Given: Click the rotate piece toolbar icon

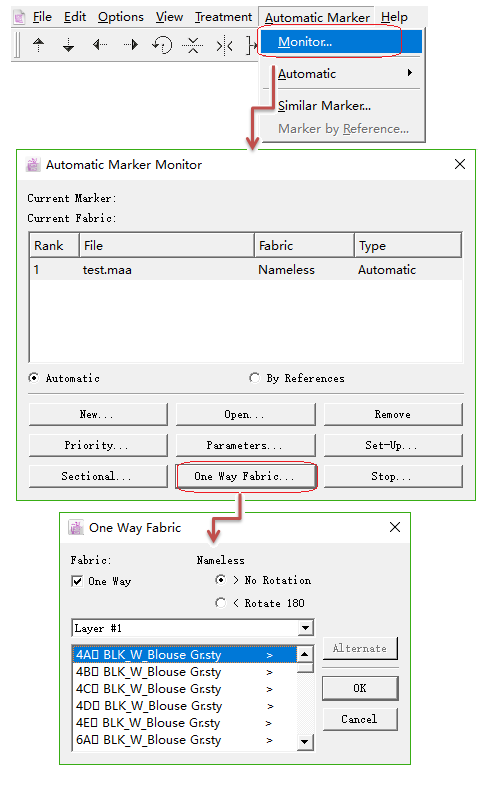Looking at the screenshot, I should click(x=162, y=45).
